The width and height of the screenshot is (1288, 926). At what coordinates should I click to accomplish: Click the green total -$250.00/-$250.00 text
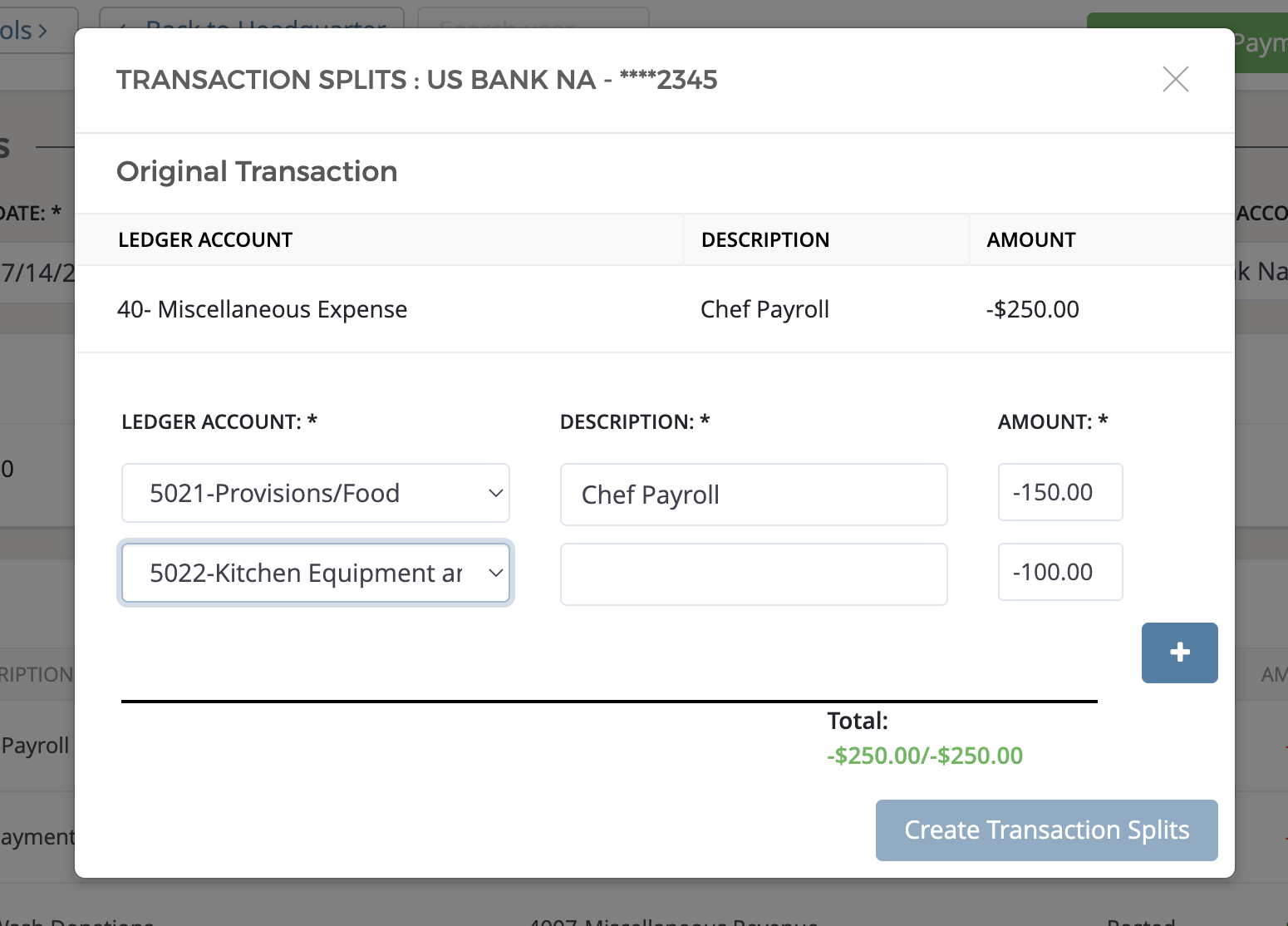(x=924, y=756)
